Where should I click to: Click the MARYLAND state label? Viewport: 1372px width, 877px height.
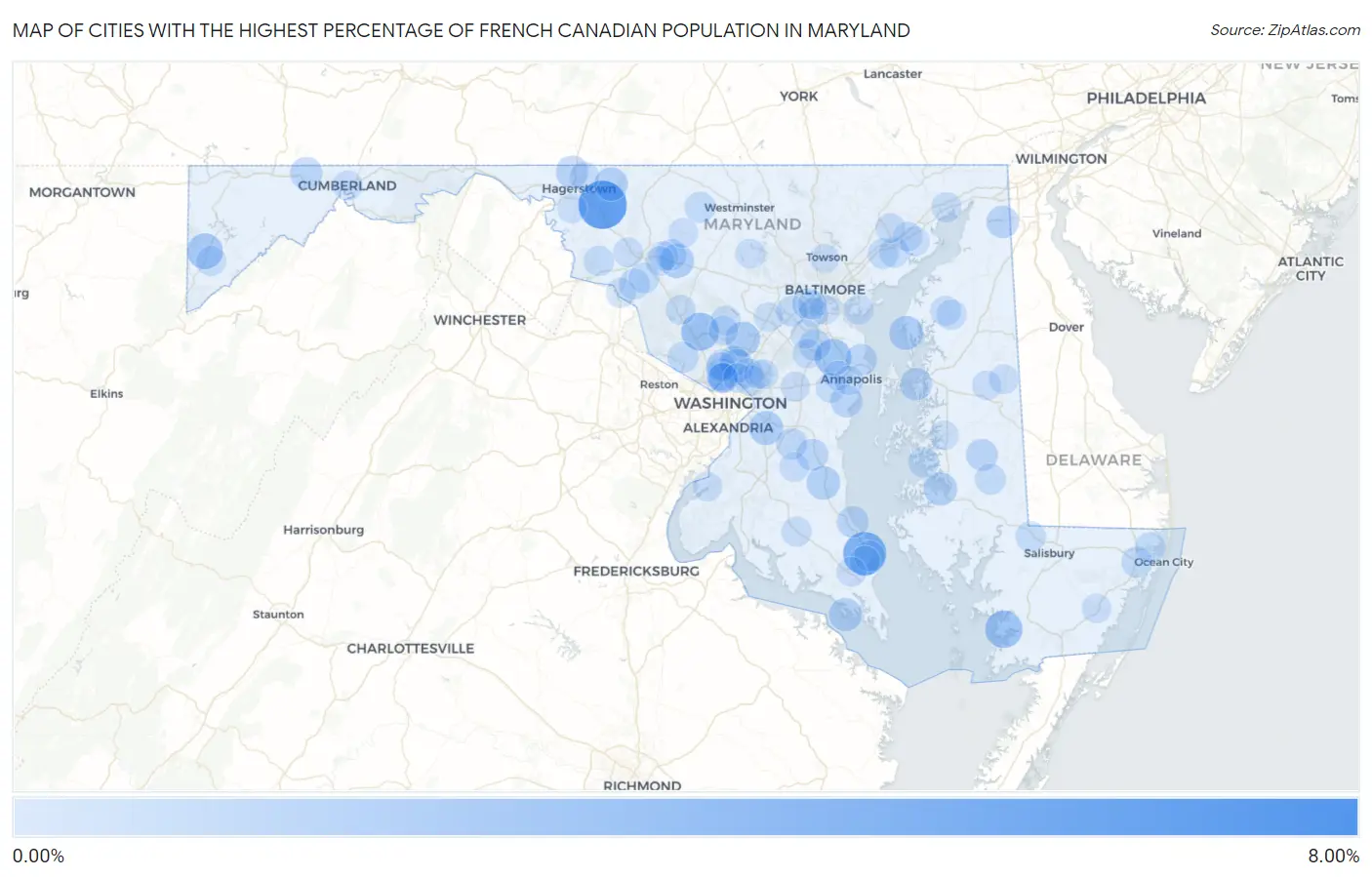pos(752,224)
